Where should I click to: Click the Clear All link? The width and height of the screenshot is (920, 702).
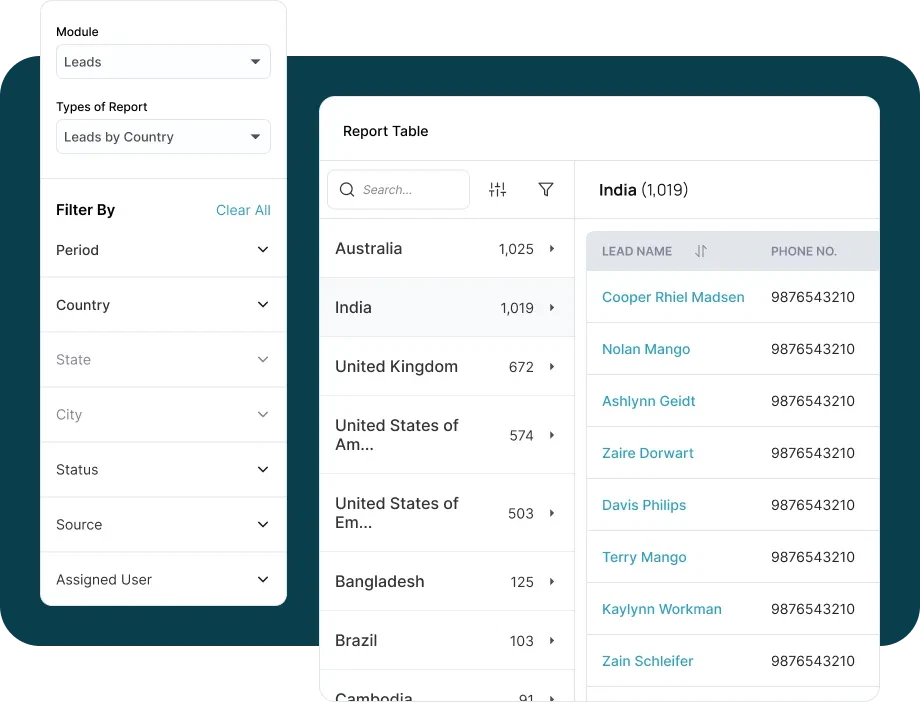[x=243, y=210]
